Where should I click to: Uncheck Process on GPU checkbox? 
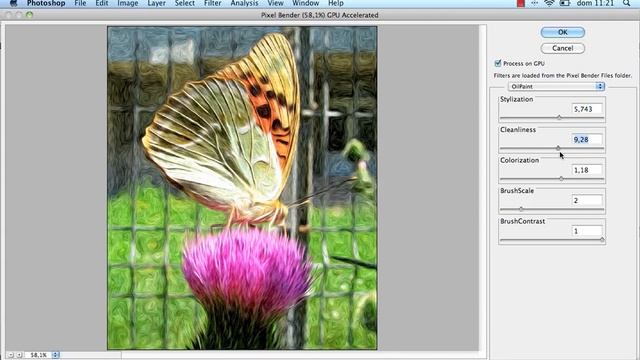point(498,63)
